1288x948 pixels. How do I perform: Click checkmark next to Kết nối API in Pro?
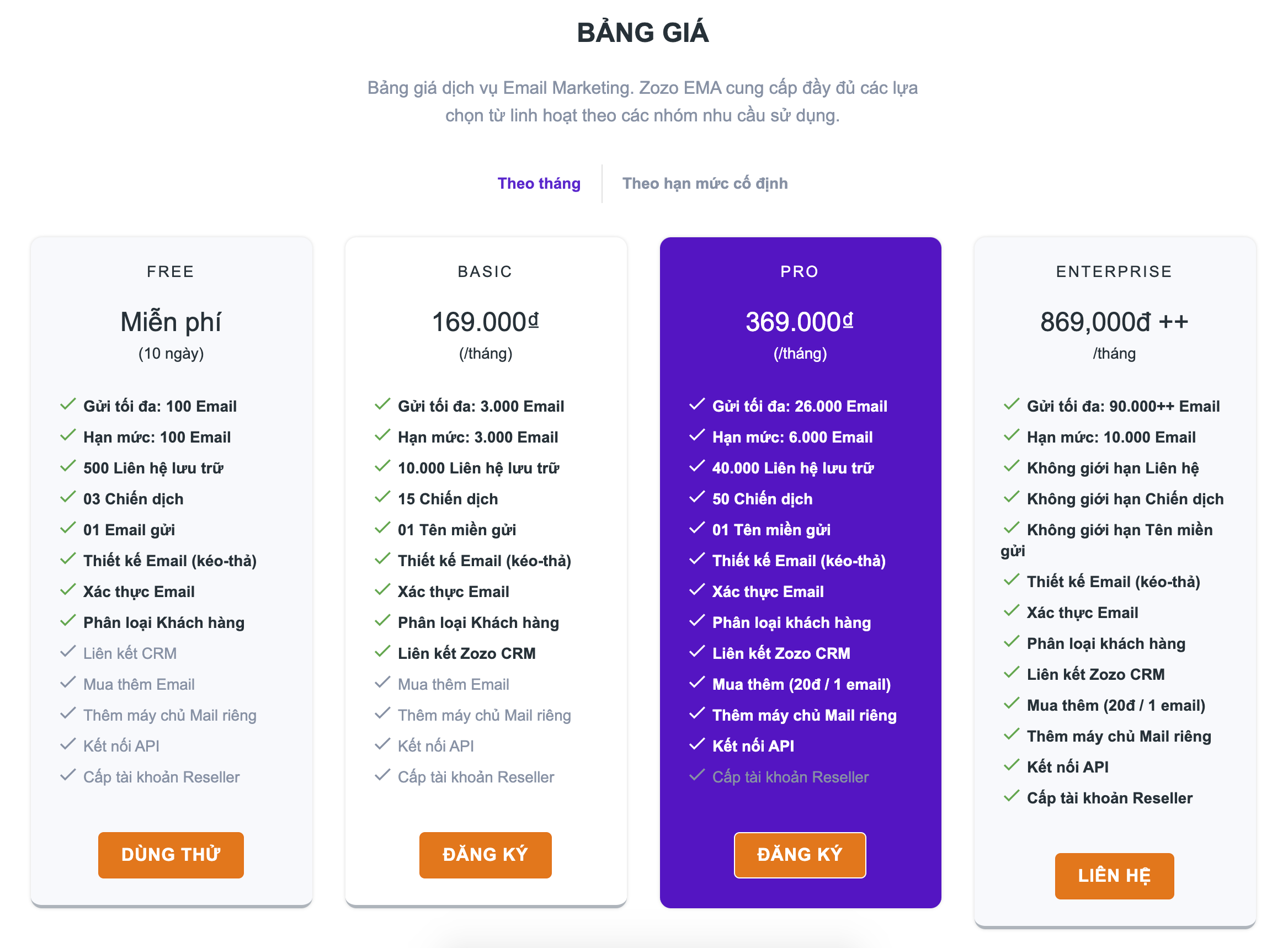[696, 744]
